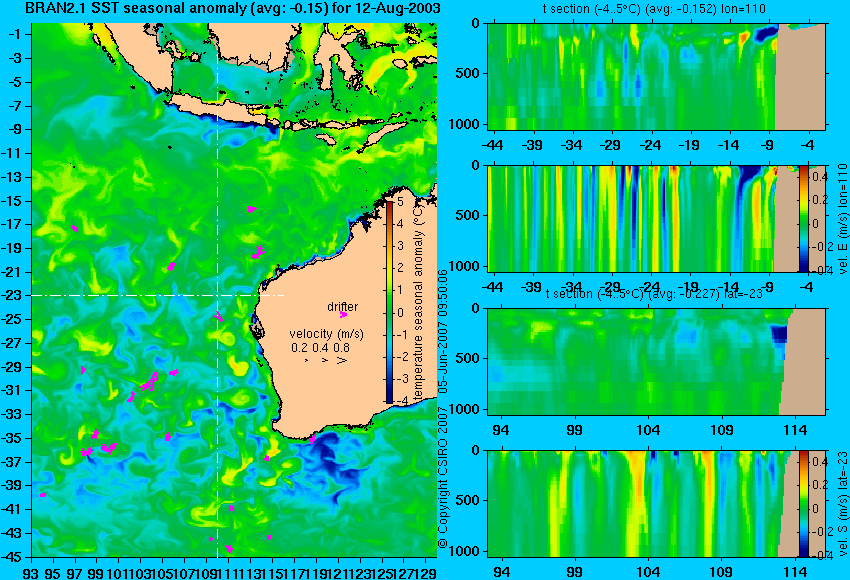The height and width of the screenshot is (580, 850).
Task: Click latitude label -14 under lon=110 temperature section
Action: point(728,145)
